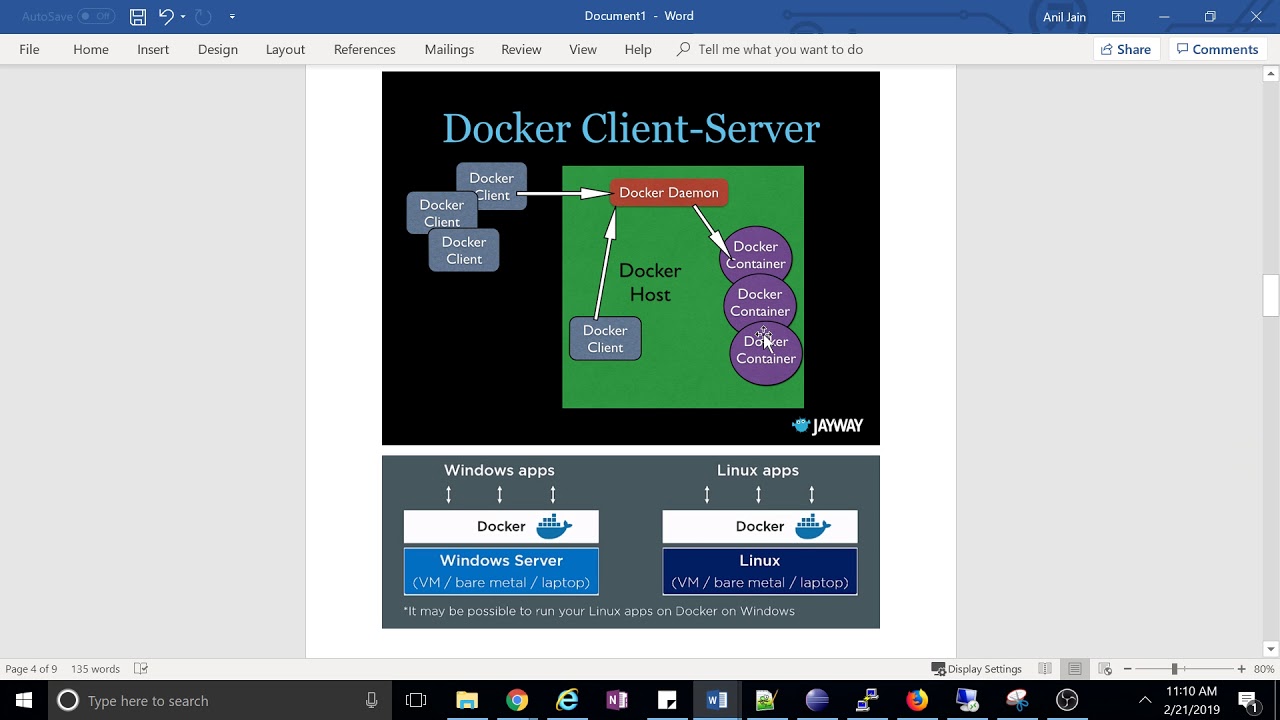1280x720 pixels.
Task: Open the Windows Start menu
Action: (24, 700)
